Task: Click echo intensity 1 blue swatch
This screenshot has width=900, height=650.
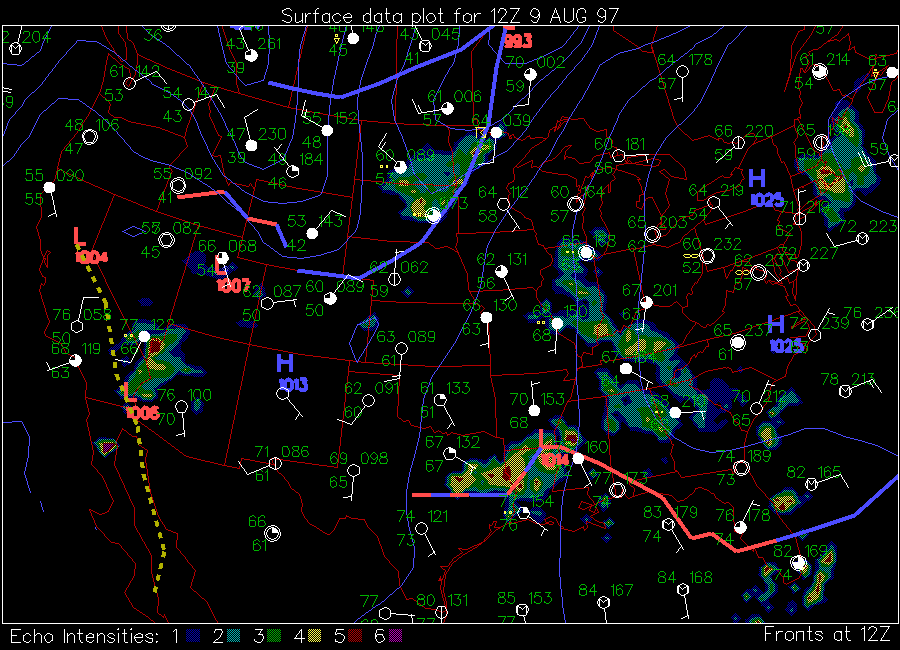Action: [x=194, y=636]
